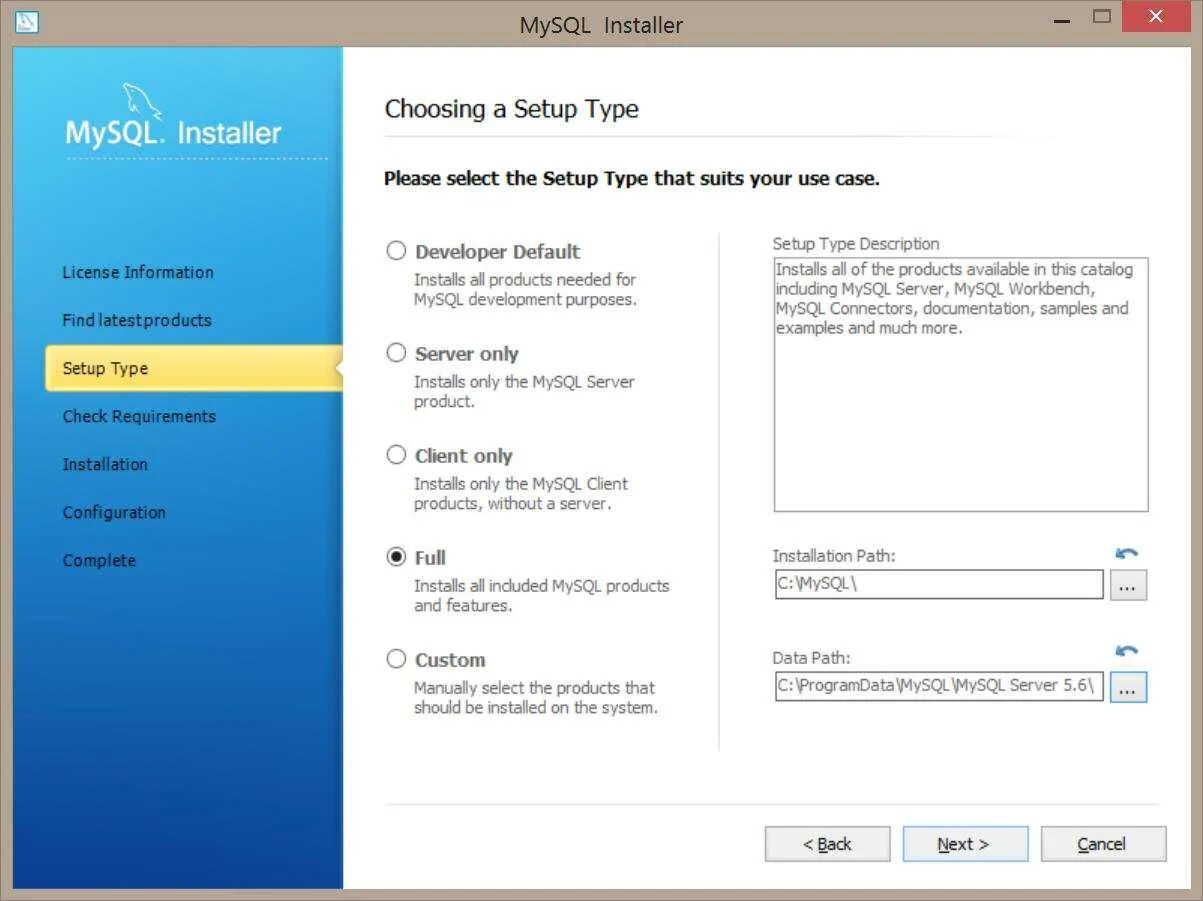Choose the Client only setup type

(396, 455)
